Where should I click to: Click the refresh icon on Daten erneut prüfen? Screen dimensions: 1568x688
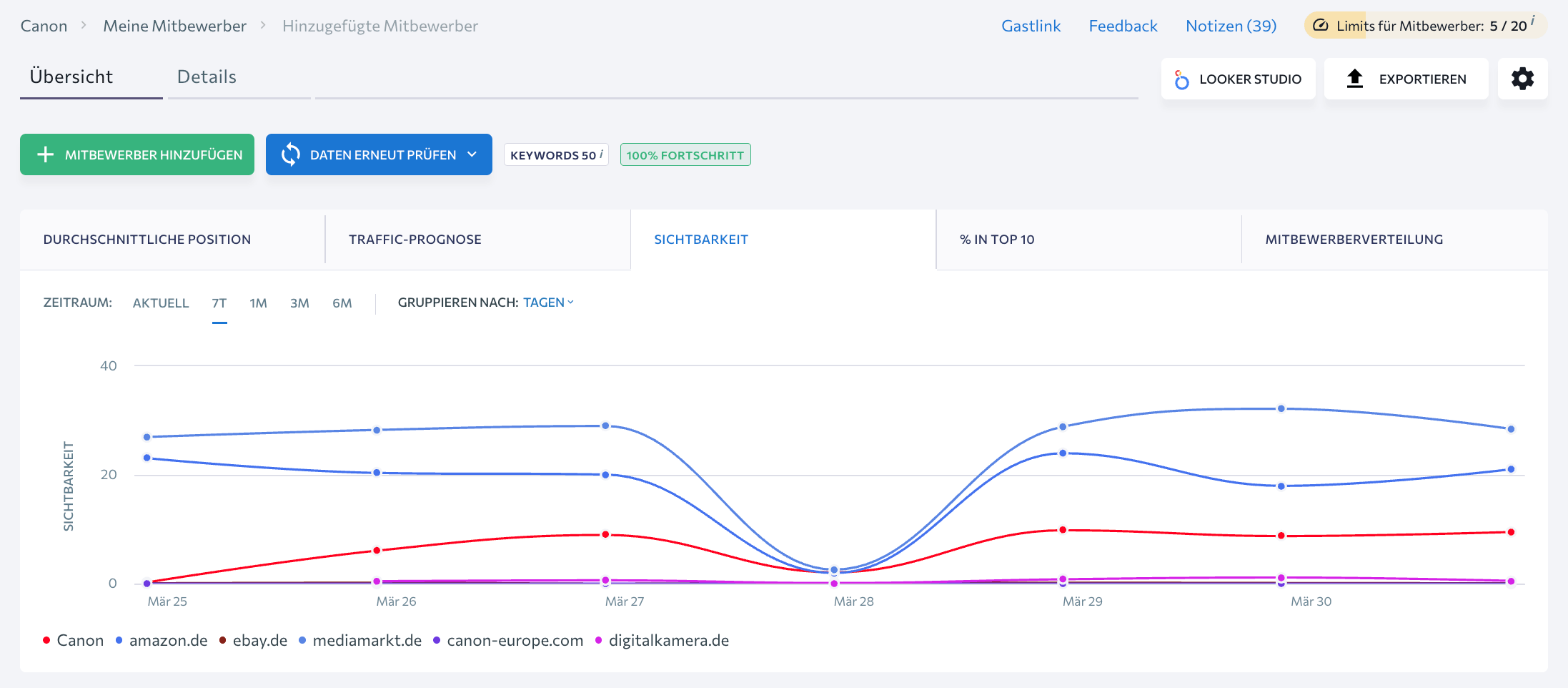[x=290, y=154]
